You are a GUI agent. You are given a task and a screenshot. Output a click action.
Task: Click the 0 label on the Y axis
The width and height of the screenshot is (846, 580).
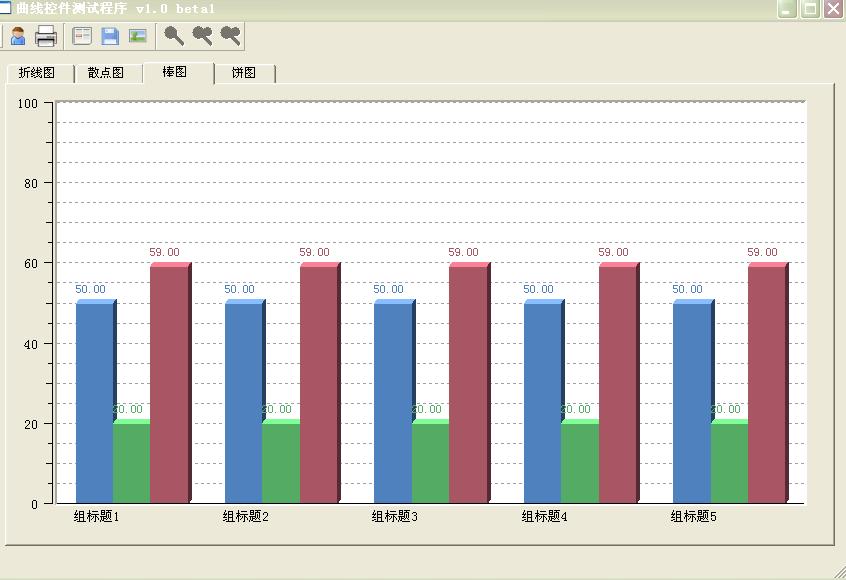(35, 504)
